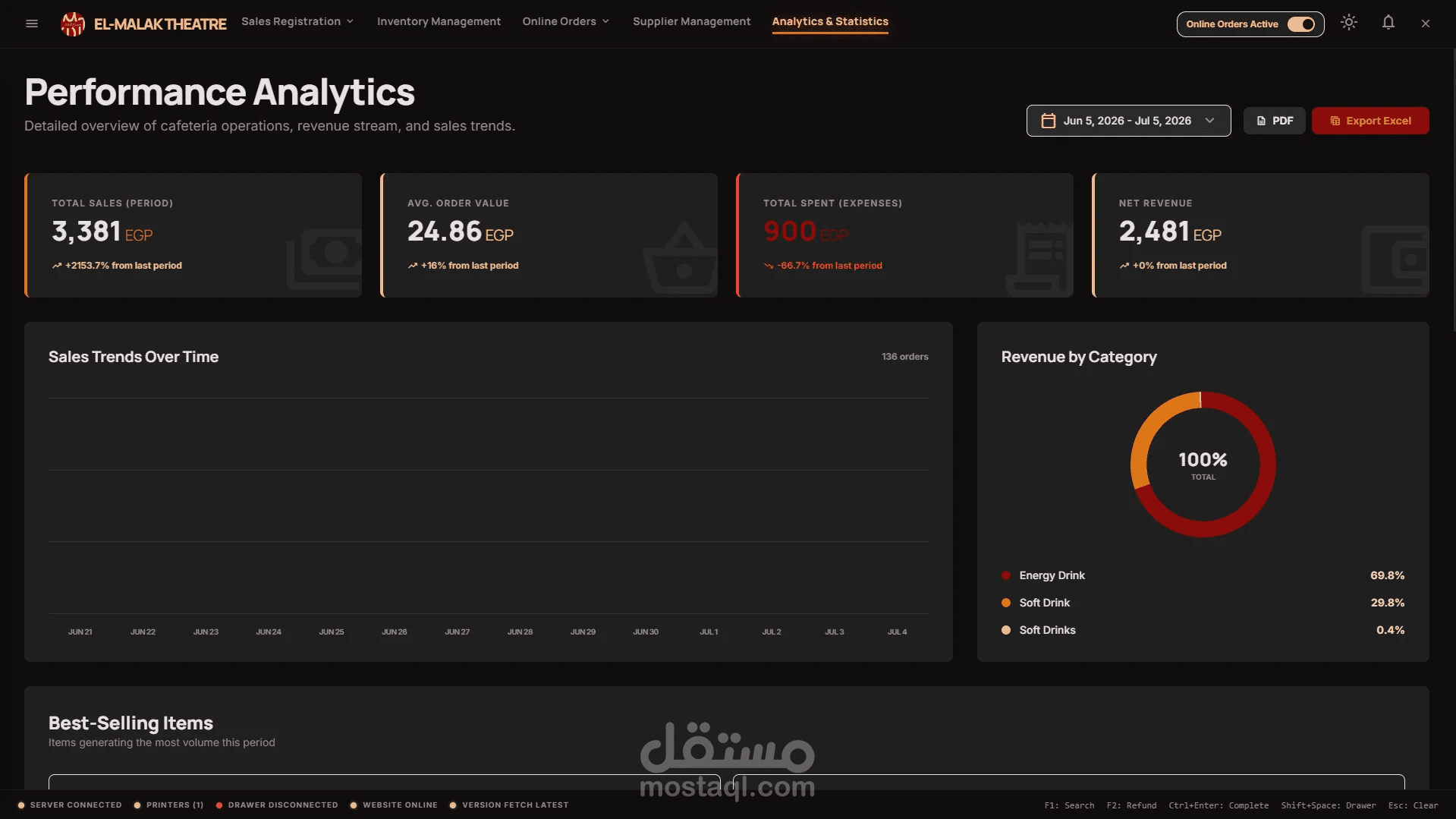Click Energy Drink red legend swatch

[x=1006, y=575]
